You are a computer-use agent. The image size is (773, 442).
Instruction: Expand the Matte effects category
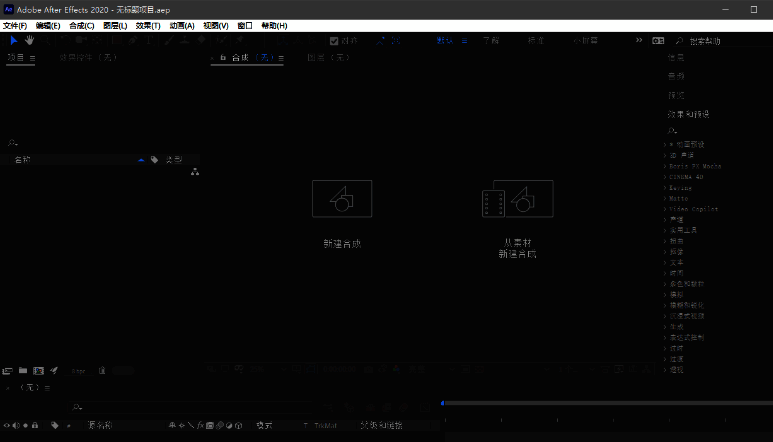(x=665, y=199)
